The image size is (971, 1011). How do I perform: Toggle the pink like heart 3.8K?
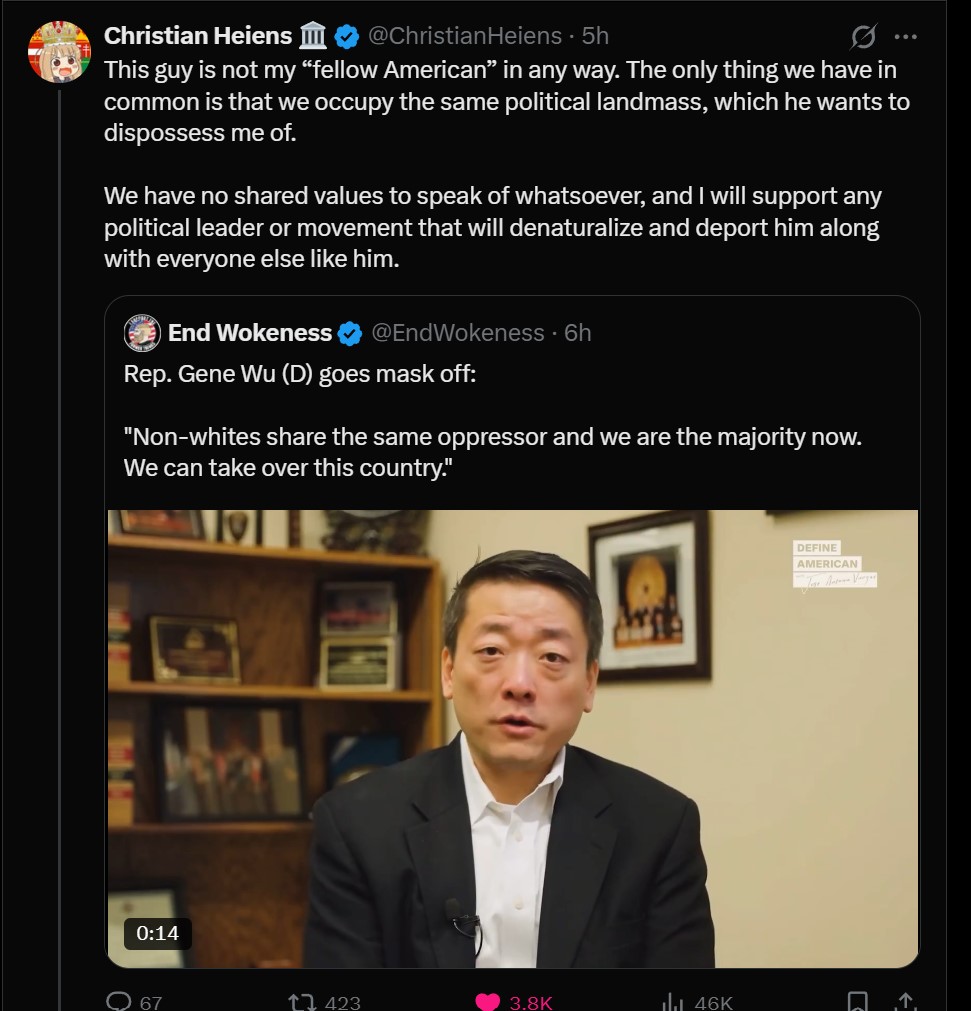[x=487, y=1001]
